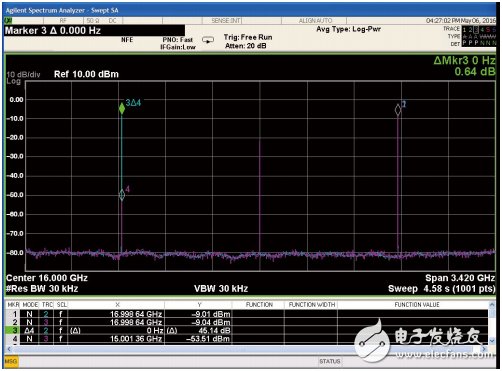Select marker 1 diamond near 17 GHz peak
This screenshot has width=502, height=371.
click(x=398, y=110)
